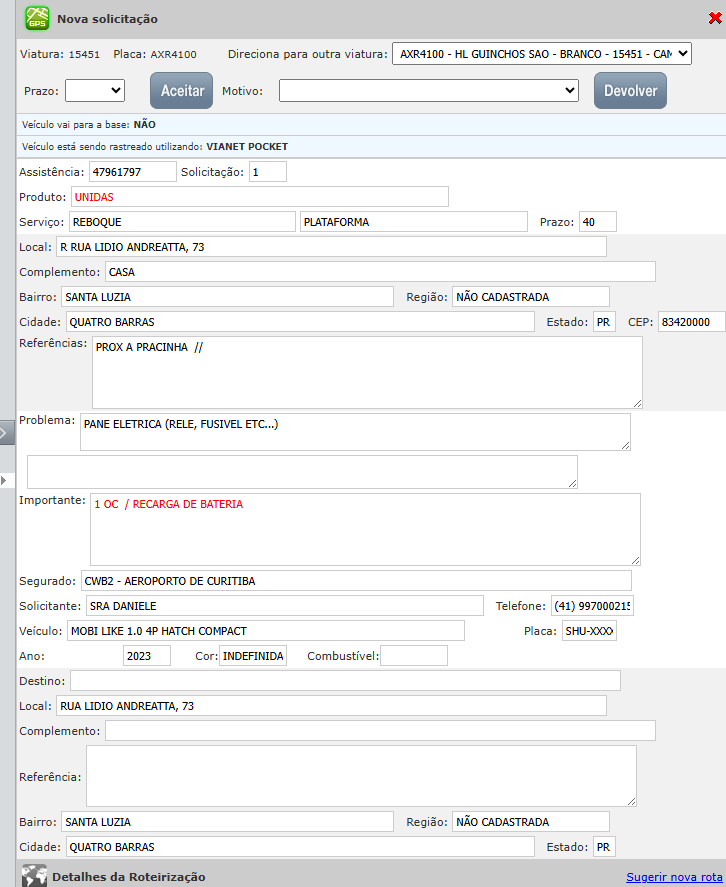This screenshot has height=887, width=726.
Task: Expand the left side panel arrow handle
Action: click(4, 433)
